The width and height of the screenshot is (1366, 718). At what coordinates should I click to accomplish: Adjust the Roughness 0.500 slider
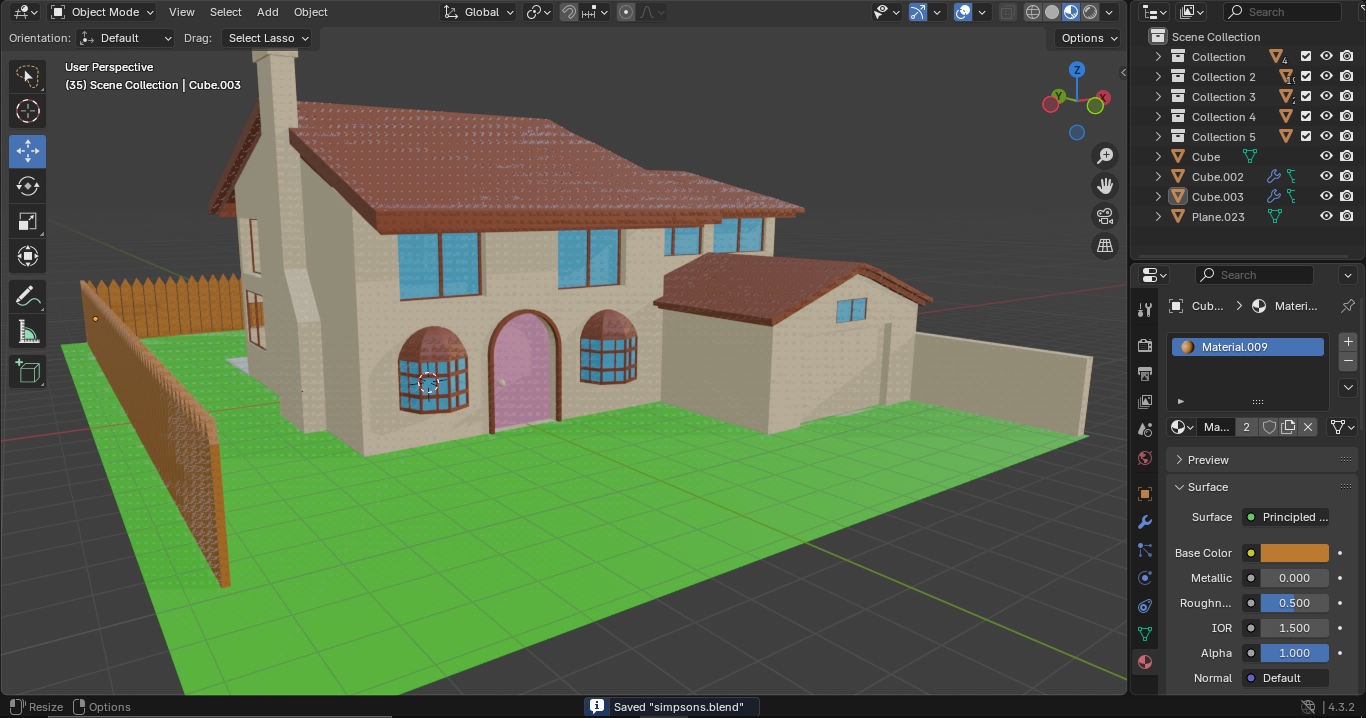pyautogui.click(x=1294, y=603)
